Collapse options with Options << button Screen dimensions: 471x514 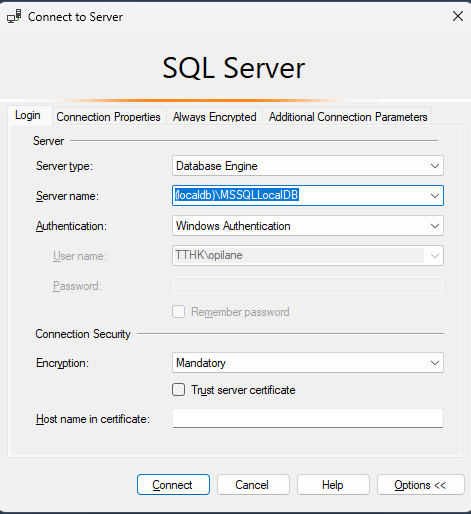pos(421,485)
